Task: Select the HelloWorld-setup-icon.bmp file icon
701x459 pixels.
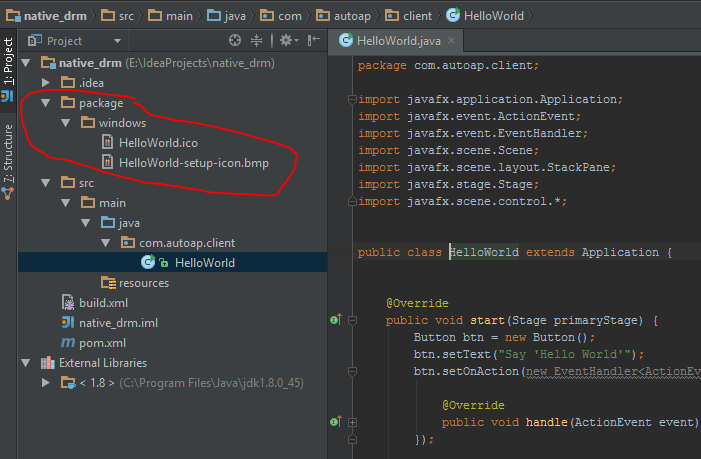Action: click(x=107, y=162)
